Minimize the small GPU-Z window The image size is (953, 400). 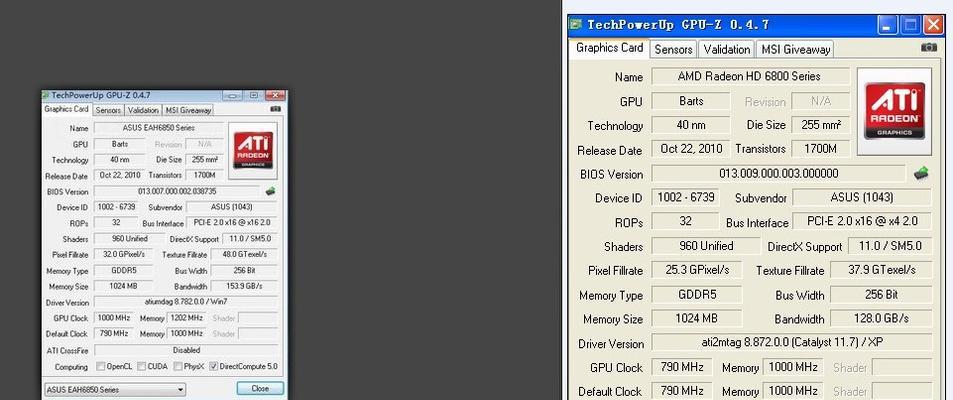coord(232,95)
